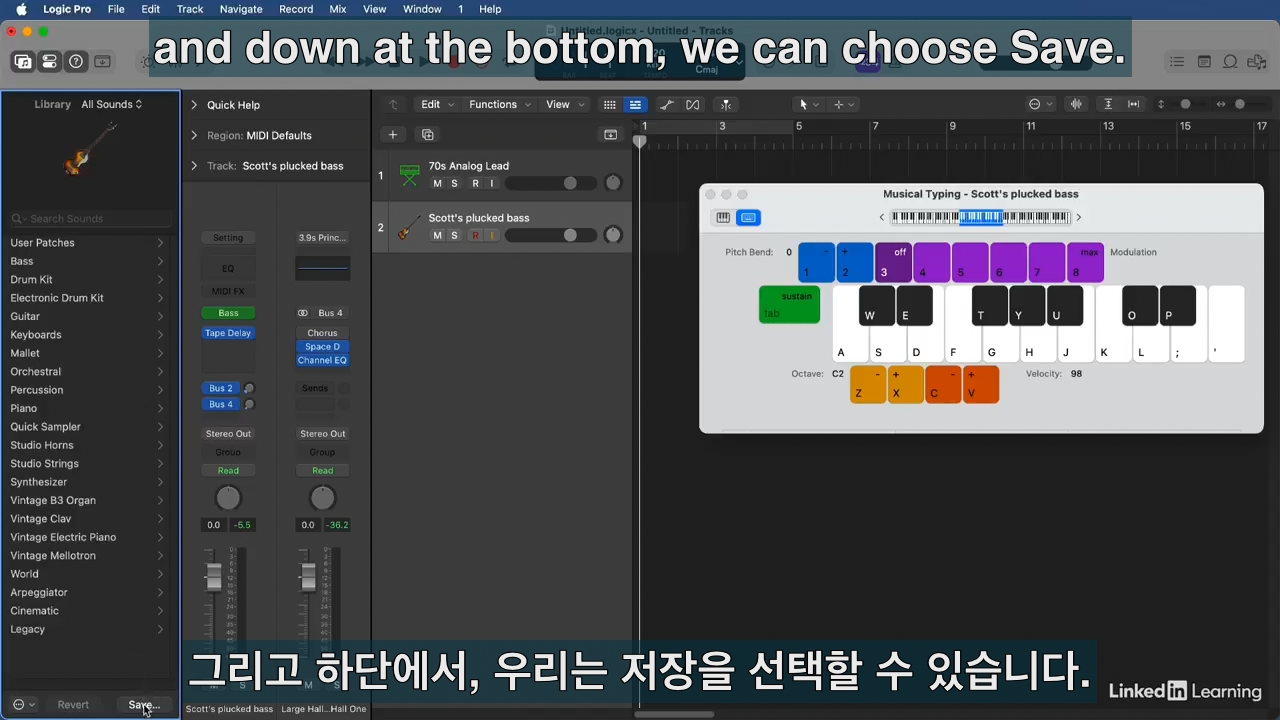Toggle the Inspector button in control bar
The width and height of the screenshot is (1280, 720).
pos(49,62)
